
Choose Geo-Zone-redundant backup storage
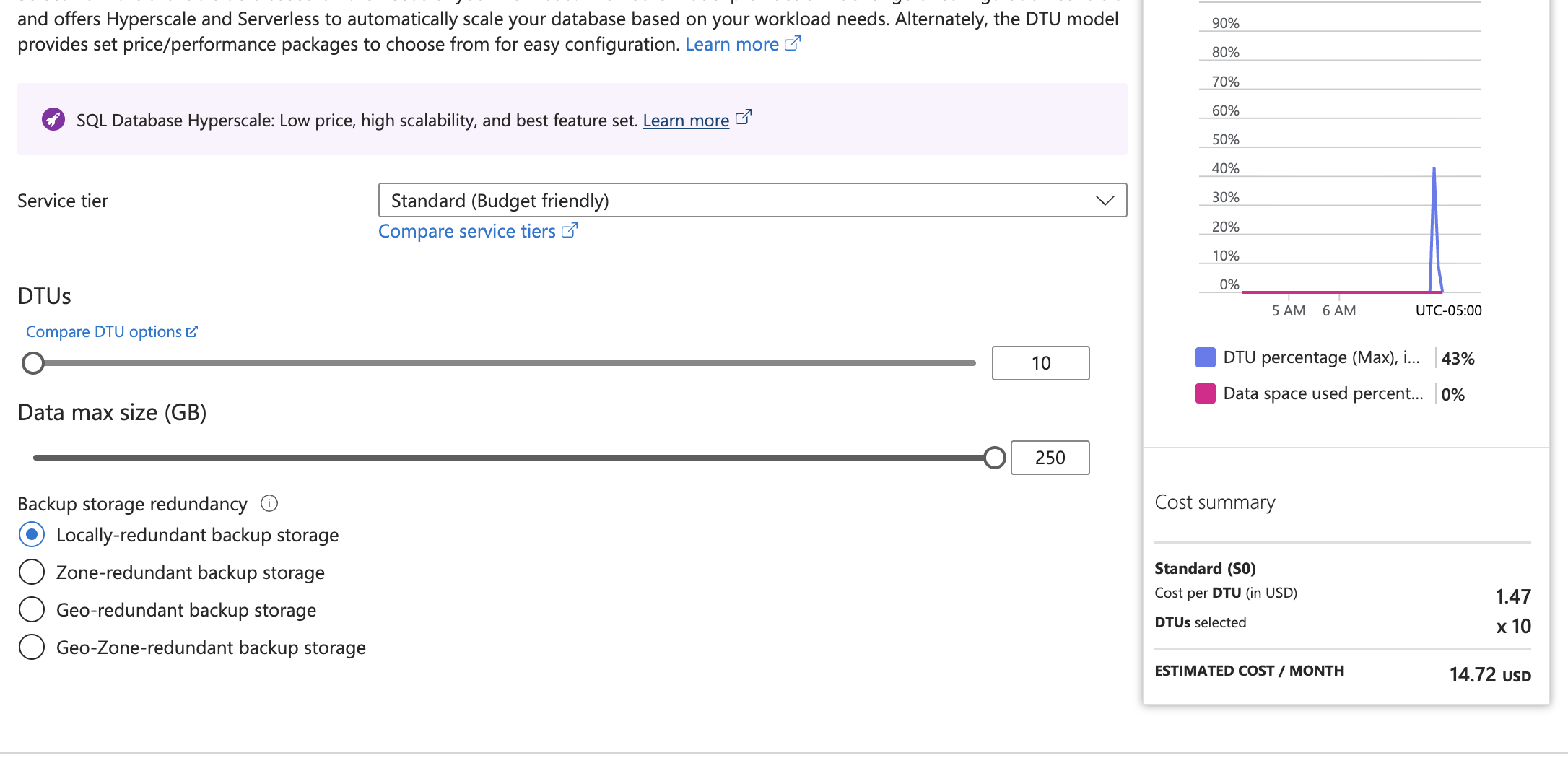click(32, 648)
